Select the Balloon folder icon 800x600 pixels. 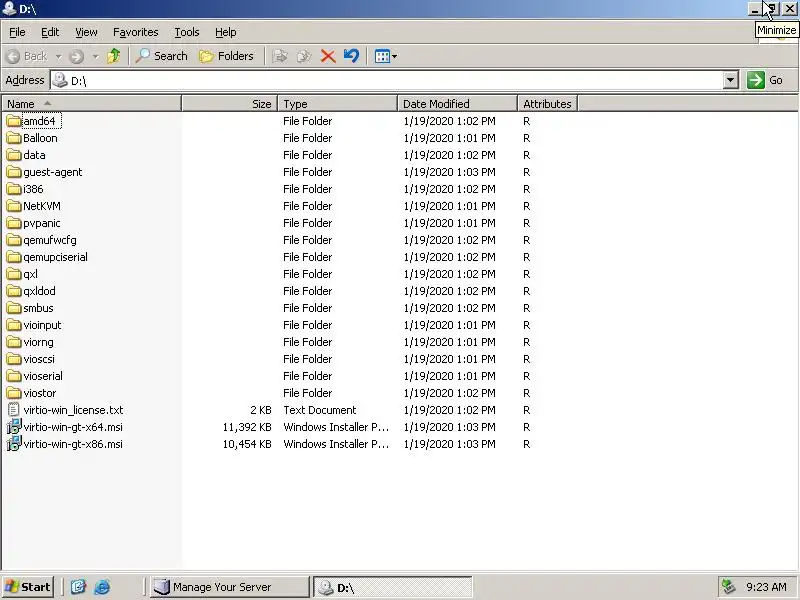point(14,138)
